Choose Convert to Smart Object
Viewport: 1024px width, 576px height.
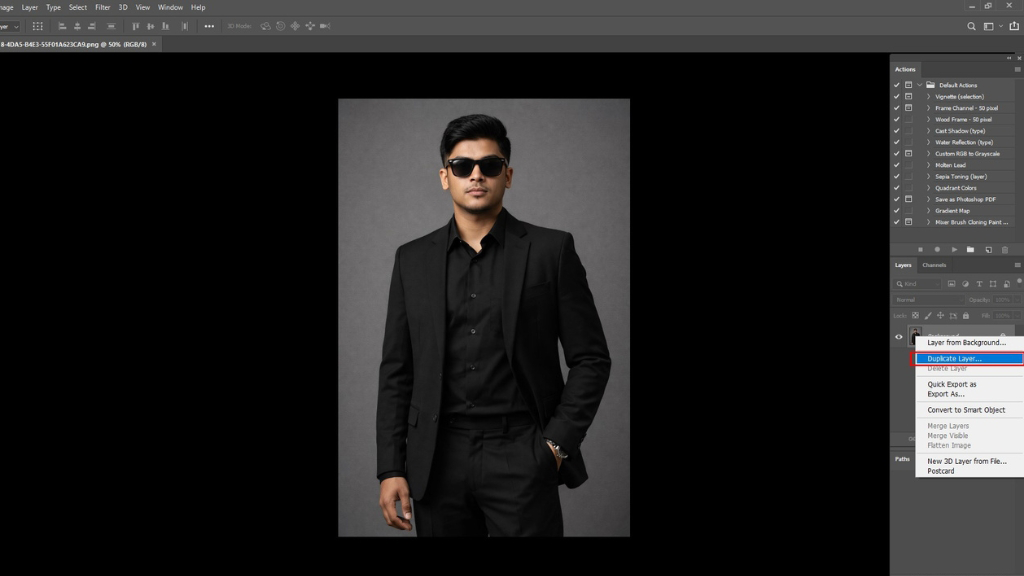[x=969, y=410]
